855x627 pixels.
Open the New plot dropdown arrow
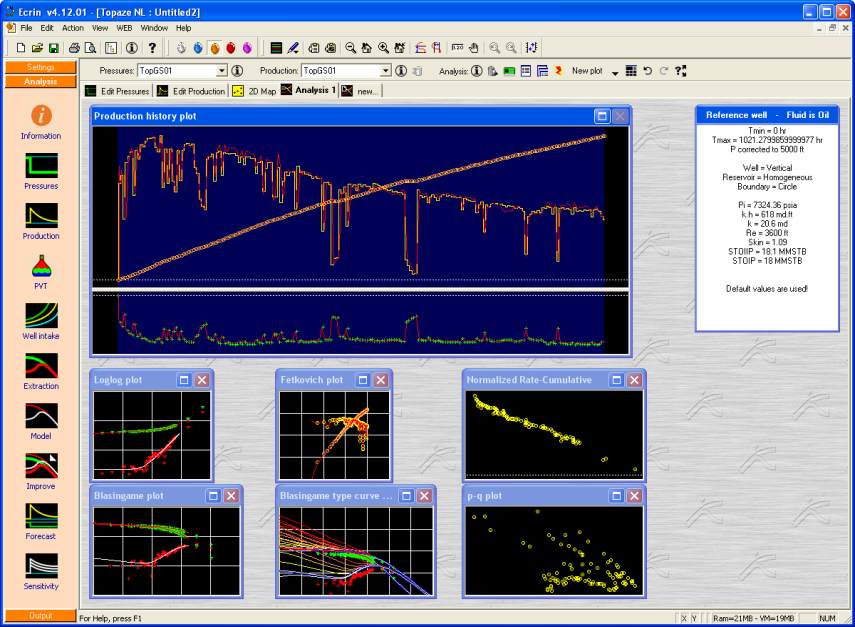tap(615, 72)
